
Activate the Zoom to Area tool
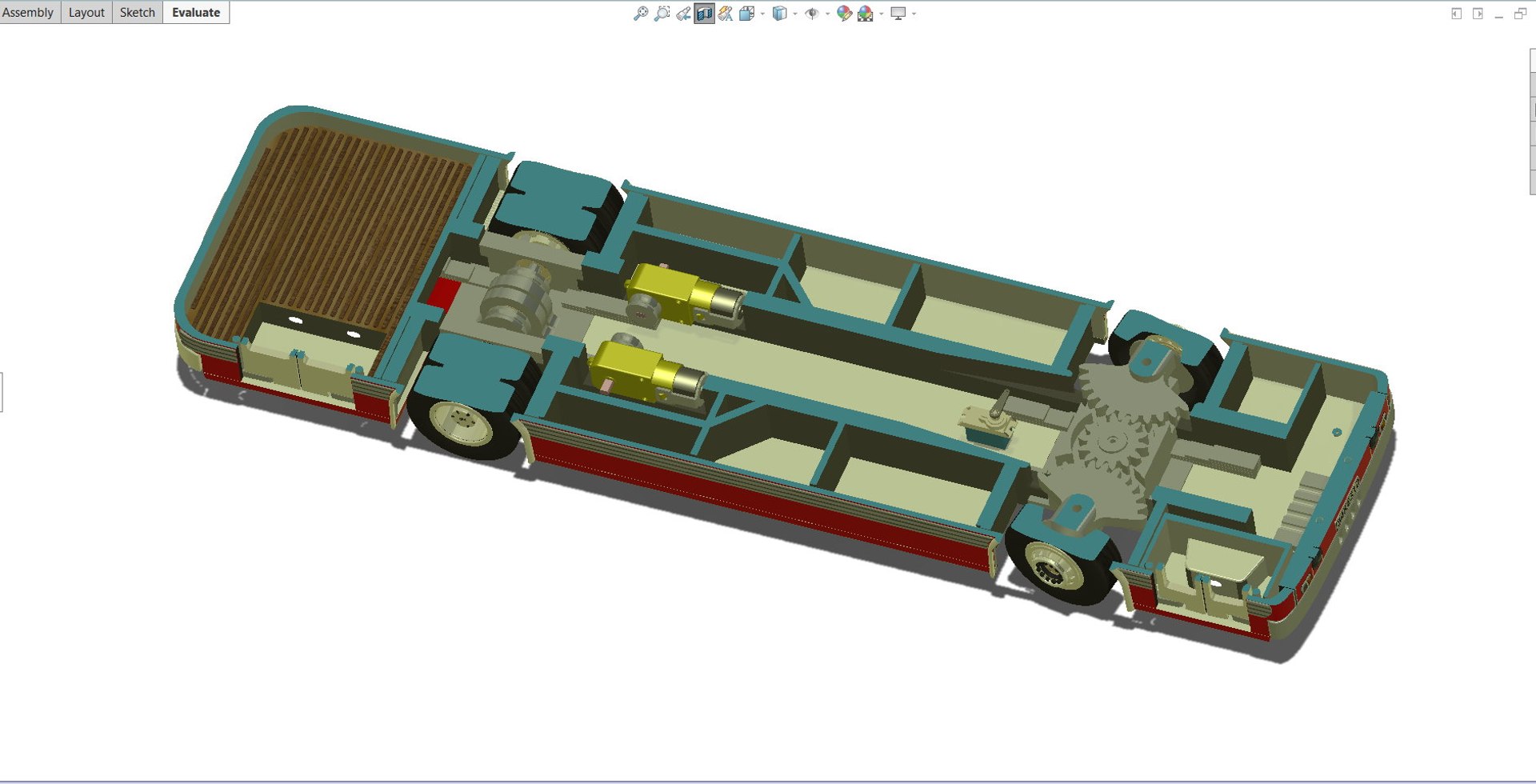[662, 14]
